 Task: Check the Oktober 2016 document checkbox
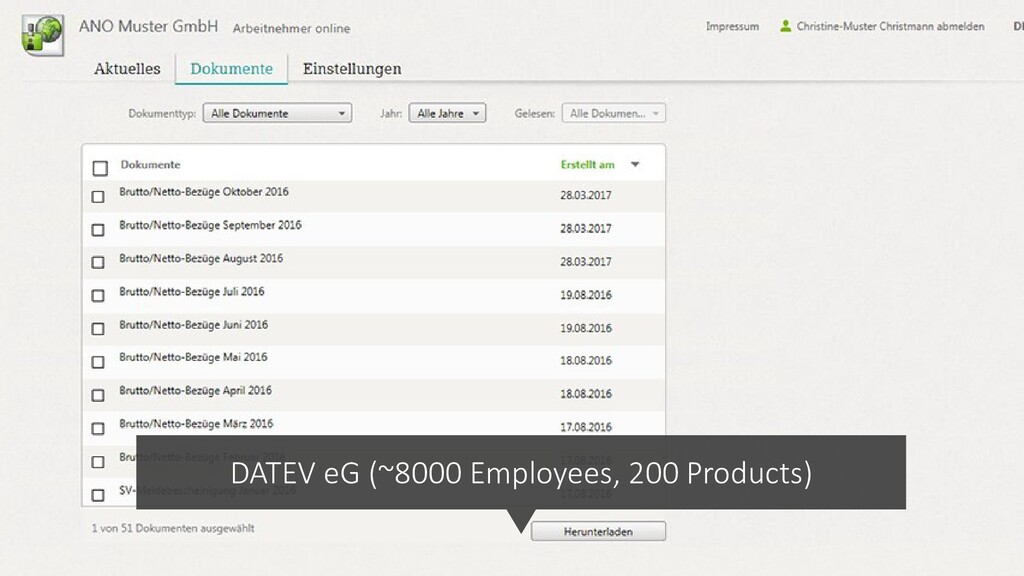coord(98,197)
